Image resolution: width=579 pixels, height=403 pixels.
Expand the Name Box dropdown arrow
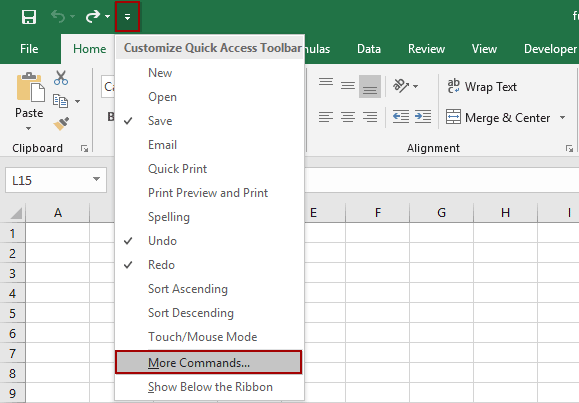coord(96,180)
